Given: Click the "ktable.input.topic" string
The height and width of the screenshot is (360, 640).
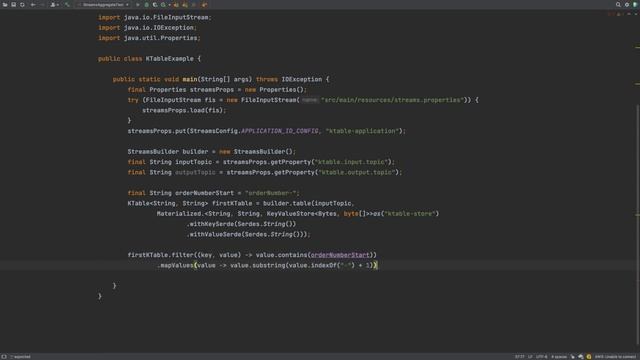Looking at the screenshot, I should pos(351,162).
